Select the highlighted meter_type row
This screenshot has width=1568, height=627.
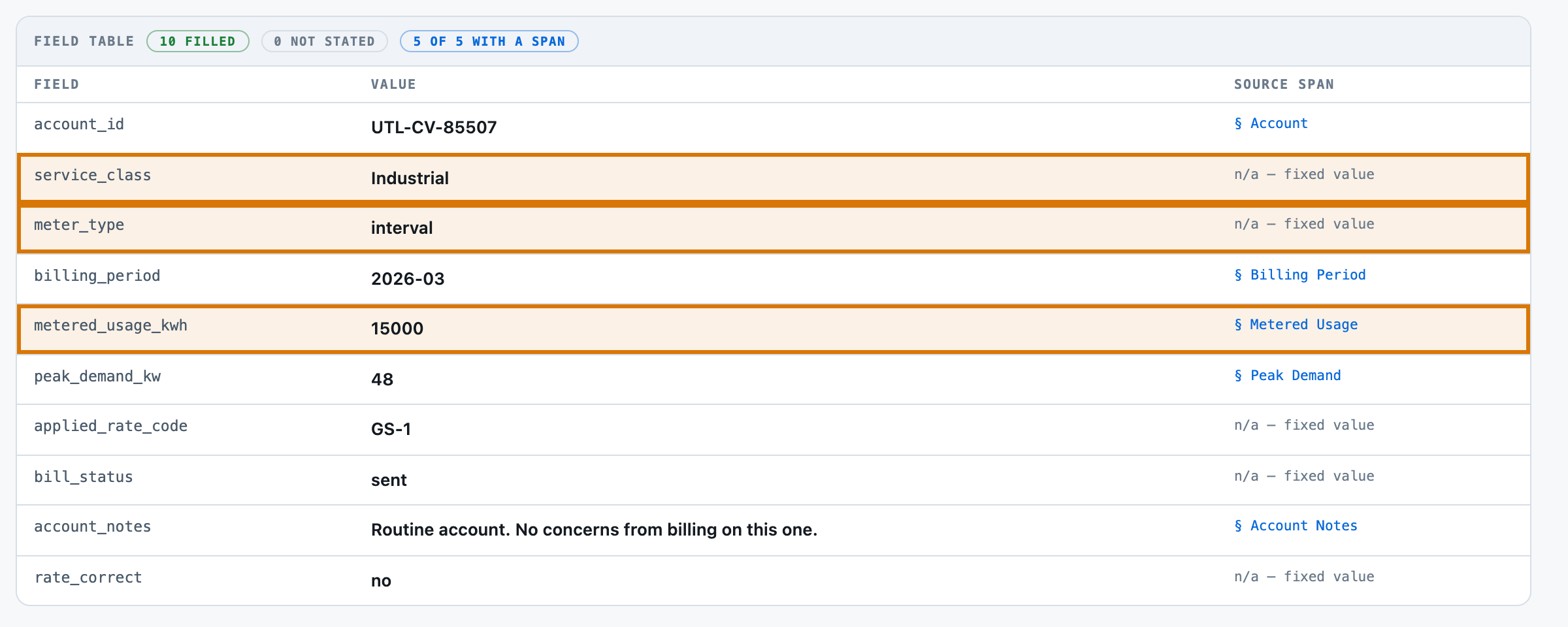coord(774,229)
